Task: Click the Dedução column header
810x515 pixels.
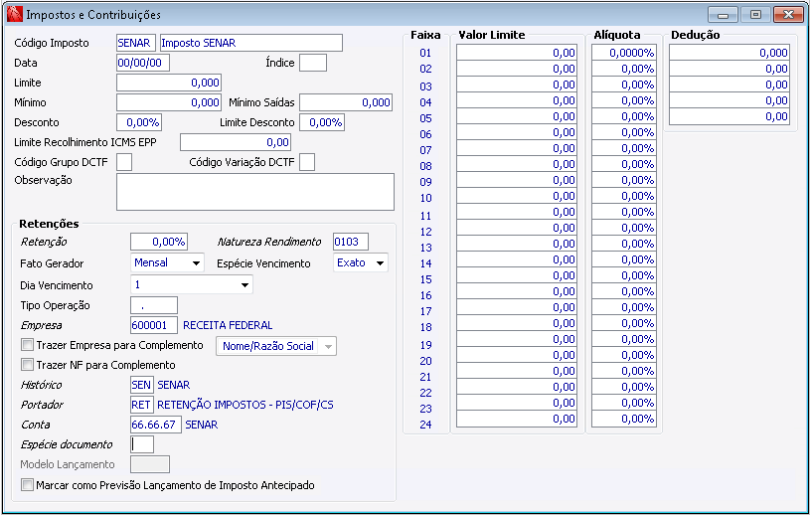Action: click(695, 35)
